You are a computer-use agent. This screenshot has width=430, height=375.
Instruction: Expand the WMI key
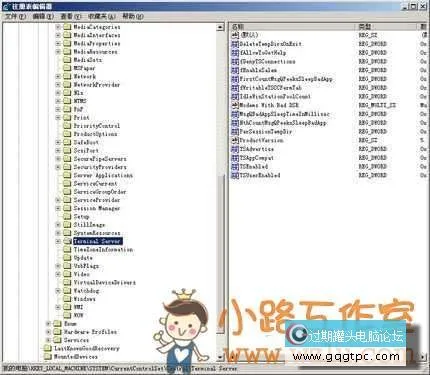click(x=58, y=307)
